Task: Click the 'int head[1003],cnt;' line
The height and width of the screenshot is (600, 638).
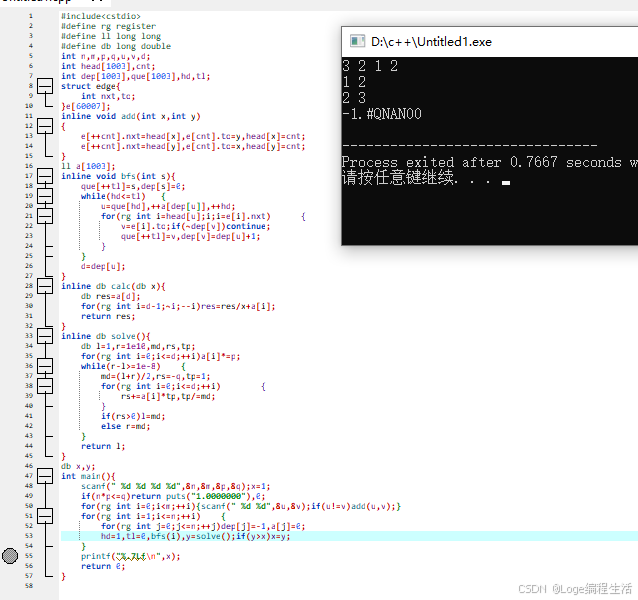Action: click(x=108, y=66)
